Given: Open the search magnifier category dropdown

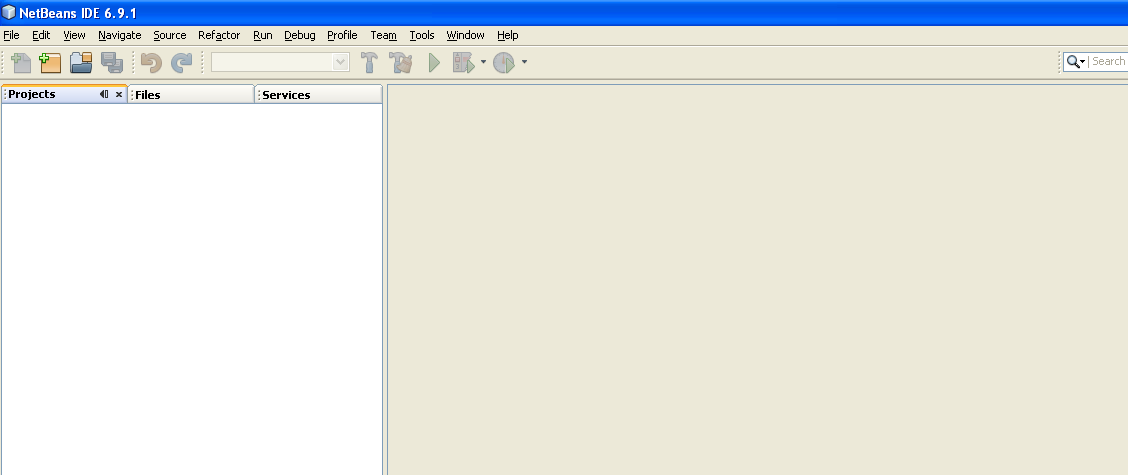Looking at the screenshot, I should (1076, 62).
